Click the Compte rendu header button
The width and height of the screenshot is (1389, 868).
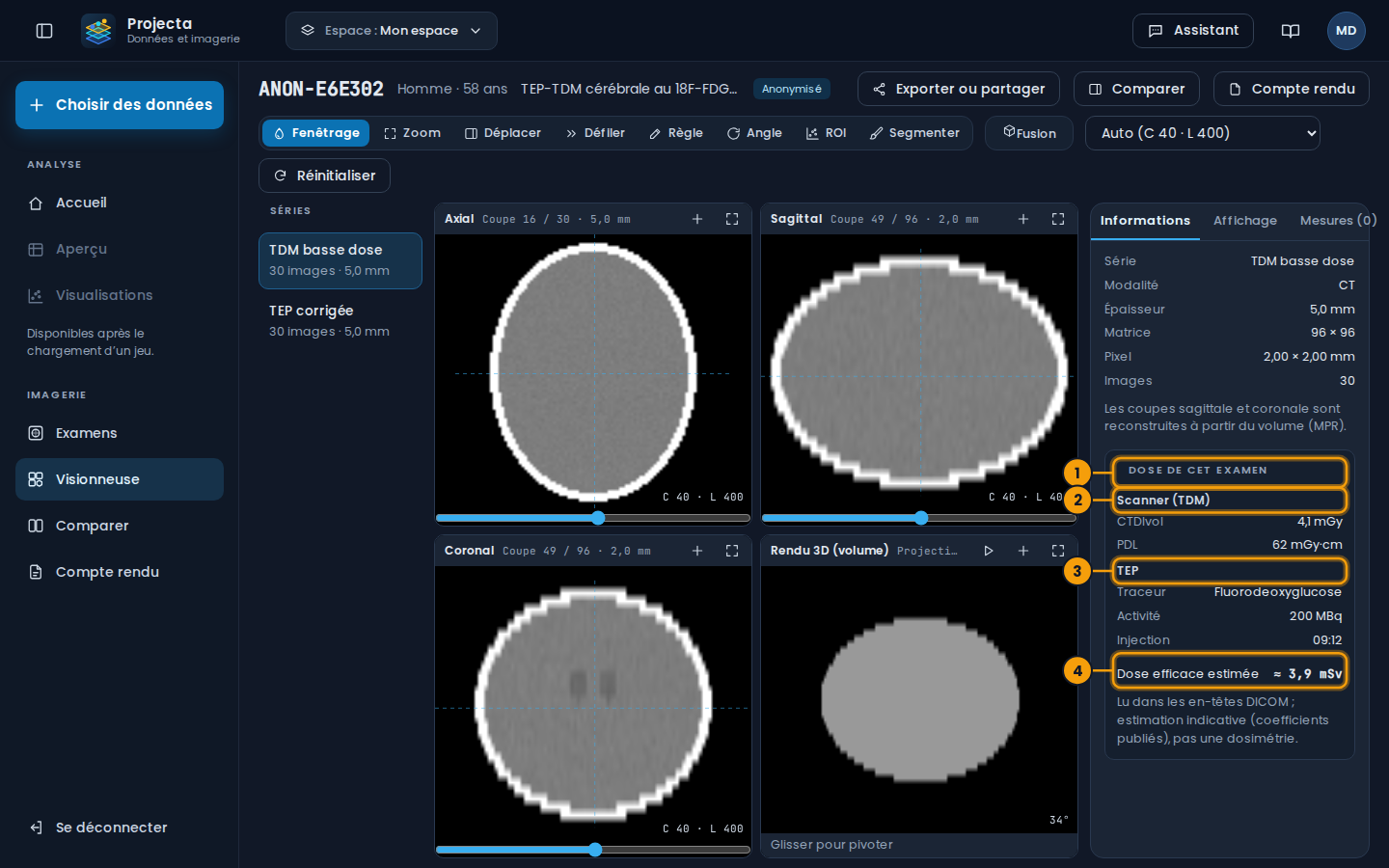pyautogui.click(x=1292, y=89)
